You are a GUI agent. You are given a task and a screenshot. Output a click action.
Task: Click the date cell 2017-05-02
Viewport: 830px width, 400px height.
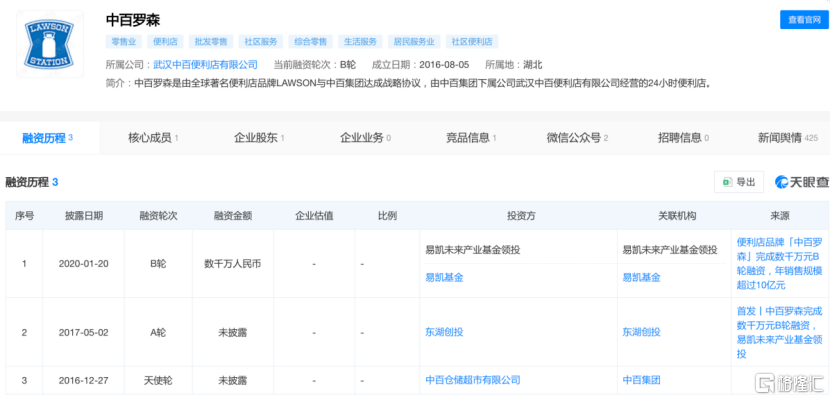(x=84, y=332)
